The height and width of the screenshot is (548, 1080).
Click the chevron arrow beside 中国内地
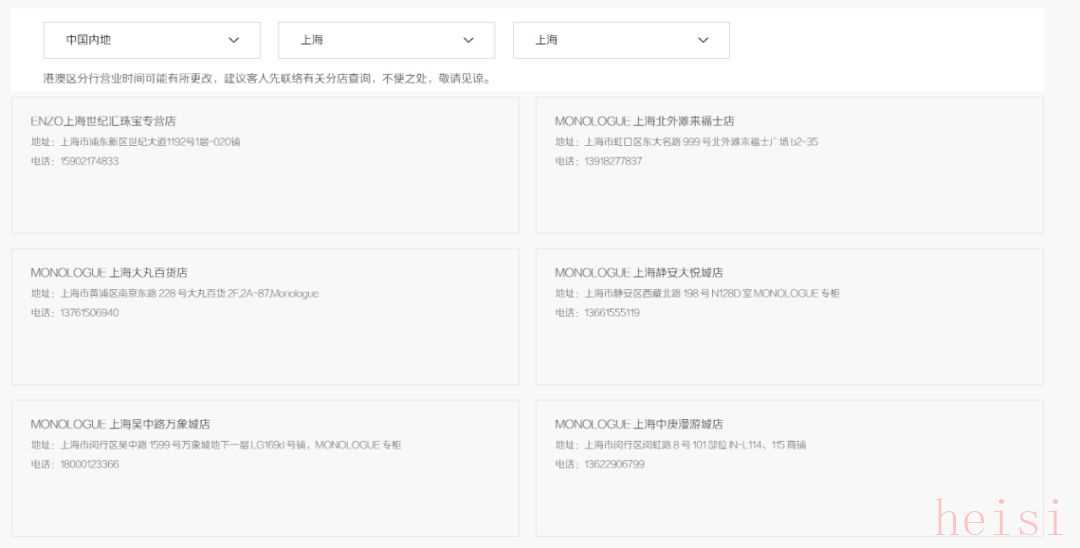(x=234, y=40)
